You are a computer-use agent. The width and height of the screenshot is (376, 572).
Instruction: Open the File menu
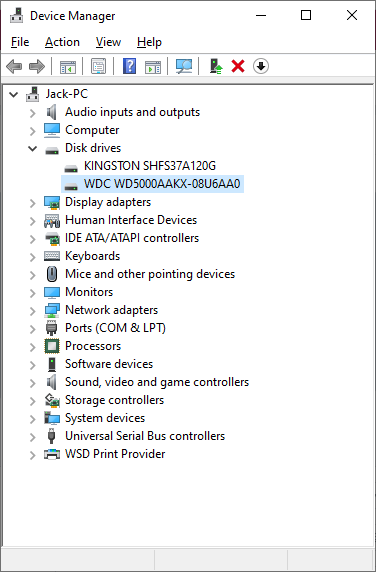[x=20, y=42]
